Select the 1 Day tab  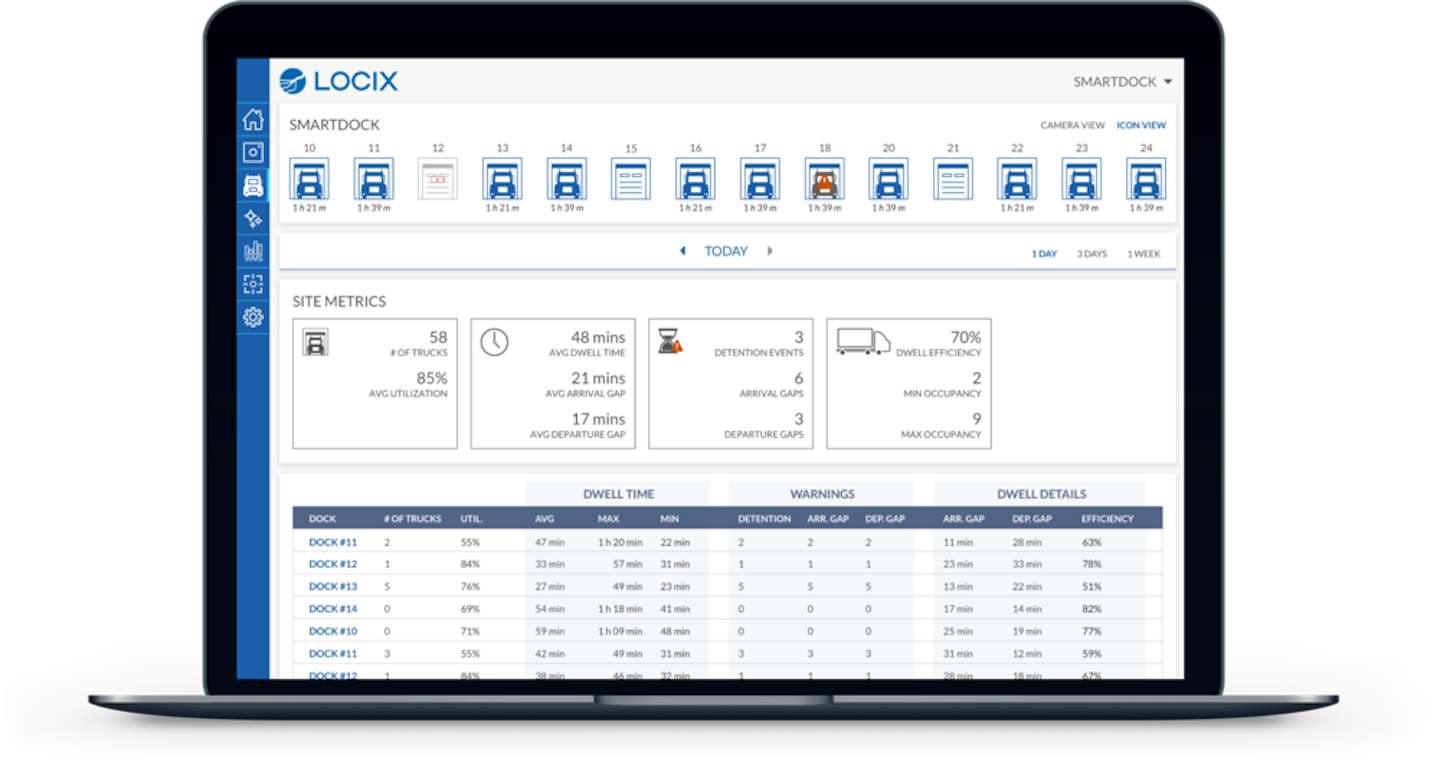click(1045, 253)
